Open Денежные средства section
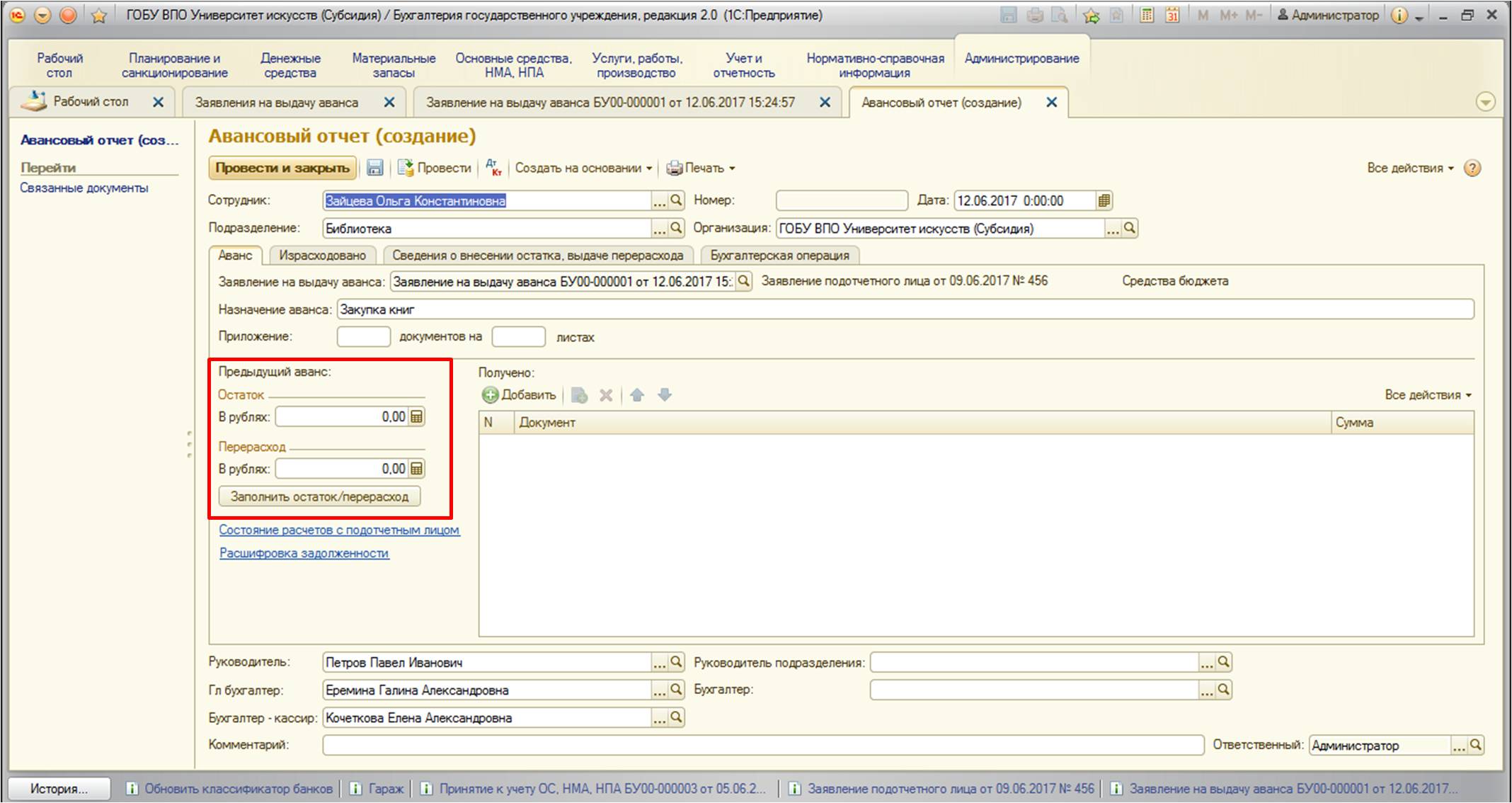Viewport: 1512px width, 803px height. pos(290,65)
